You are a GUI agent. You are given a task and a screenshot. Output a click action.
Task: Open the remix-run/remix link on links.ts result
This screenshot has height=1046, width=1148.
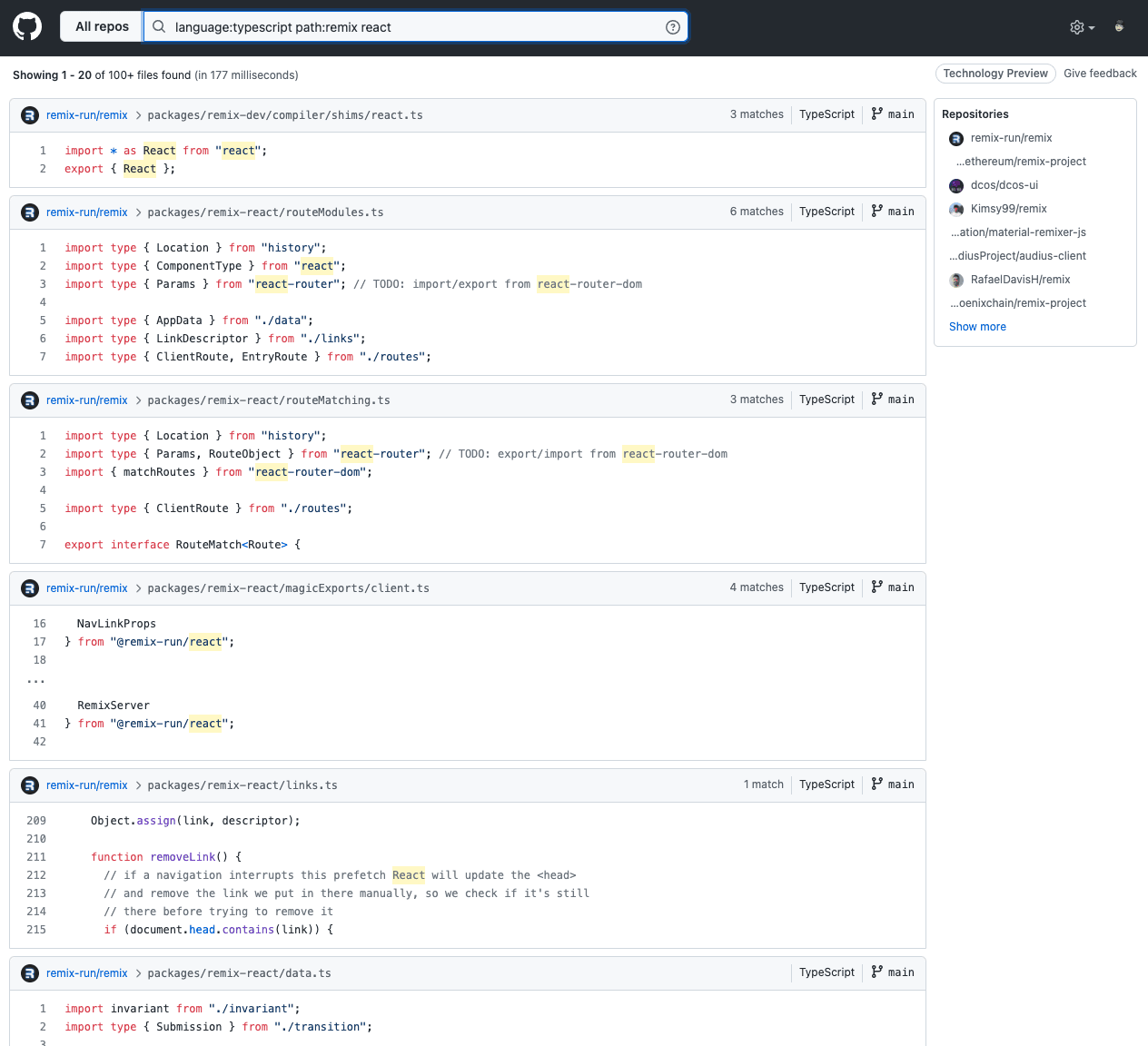(87, 785)
